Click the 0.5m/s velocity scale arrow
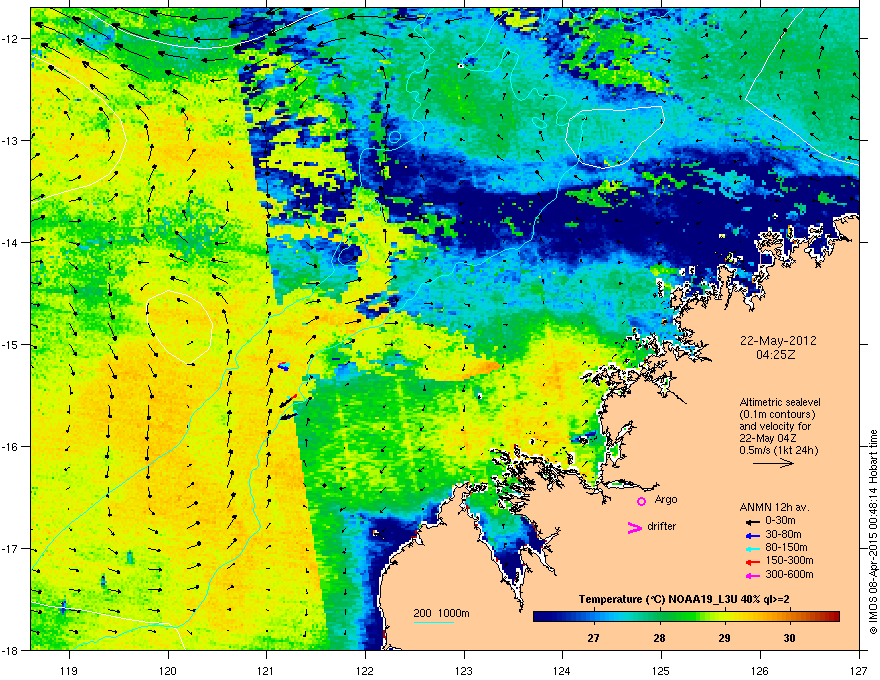This screenshot has width=880, height=680. [x=773, y=463]
